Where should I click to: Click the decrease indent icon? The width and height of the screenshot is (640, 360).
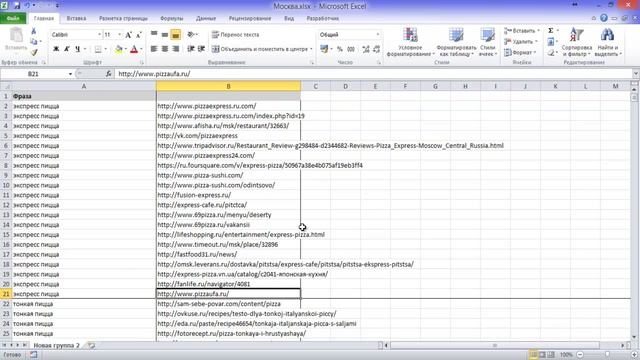pyautogui.click(x=191, y=49)
